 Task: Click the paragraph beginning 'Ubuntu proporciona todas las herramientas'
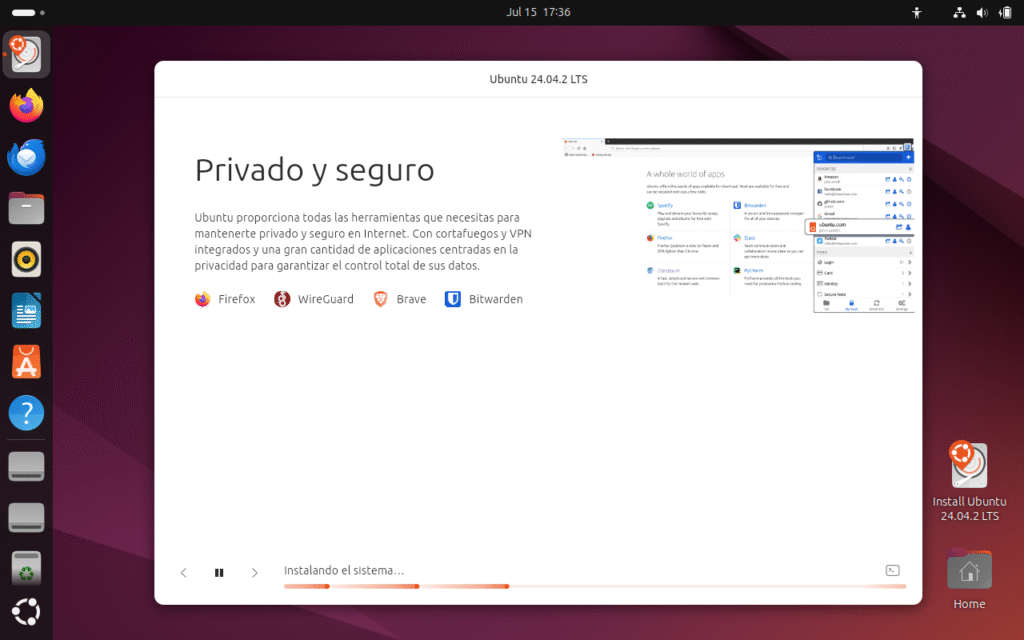[363, 242]
